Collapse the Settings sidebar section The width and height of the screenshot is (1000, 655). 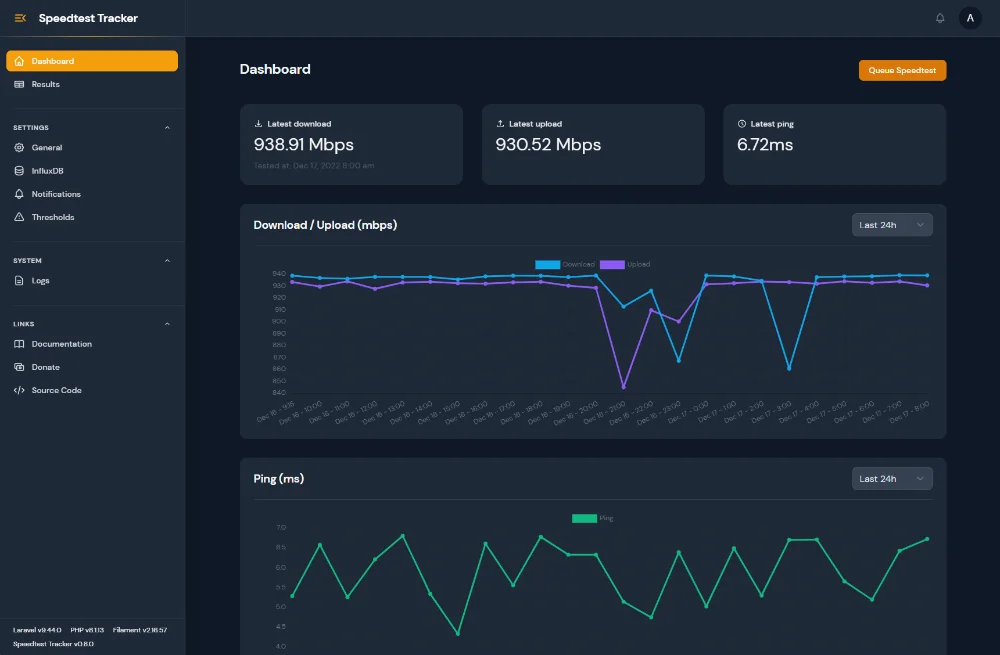tap(167, 128)
